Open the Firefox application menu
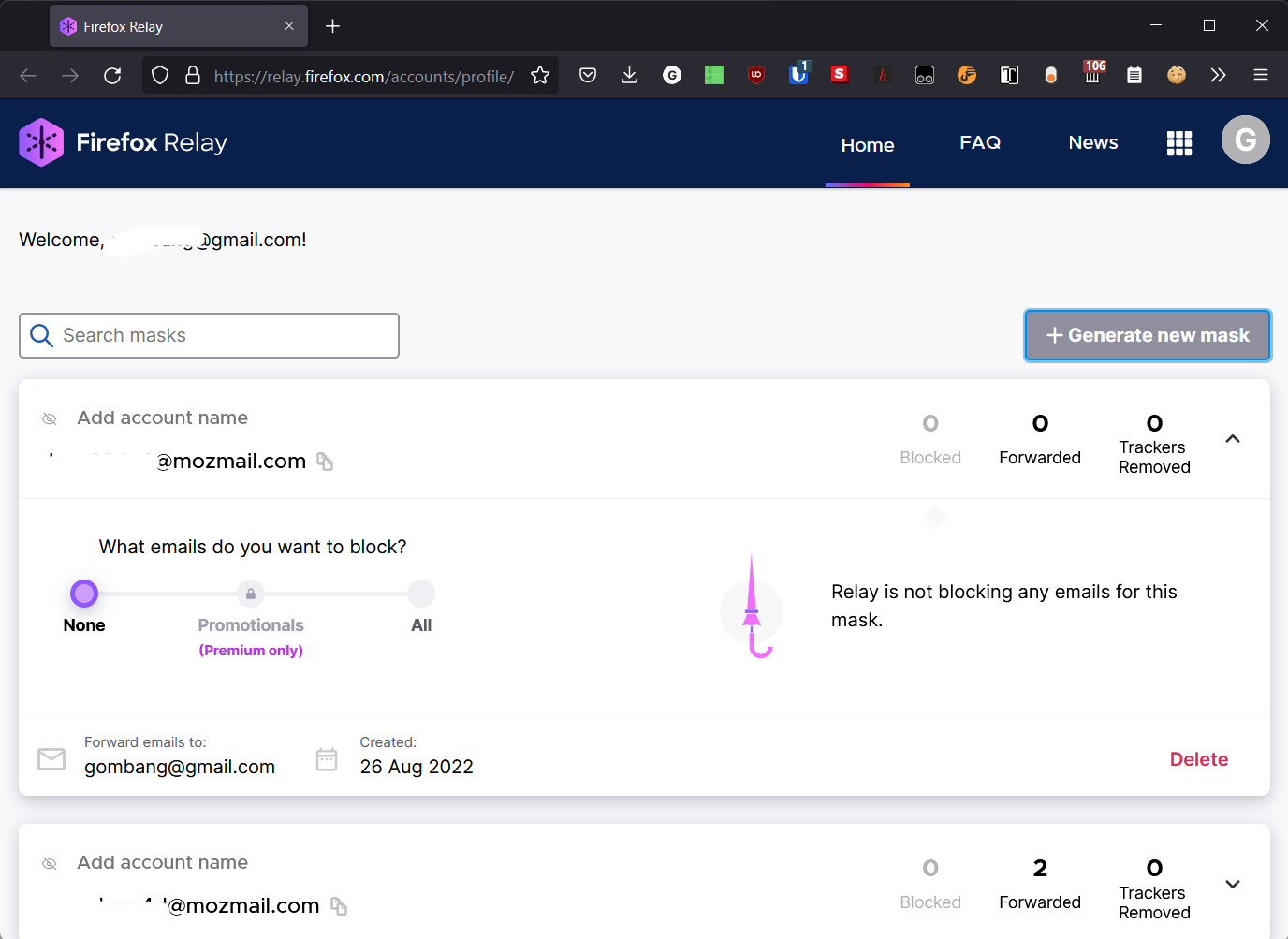 pyautogui.click(x=1261, y=75)
